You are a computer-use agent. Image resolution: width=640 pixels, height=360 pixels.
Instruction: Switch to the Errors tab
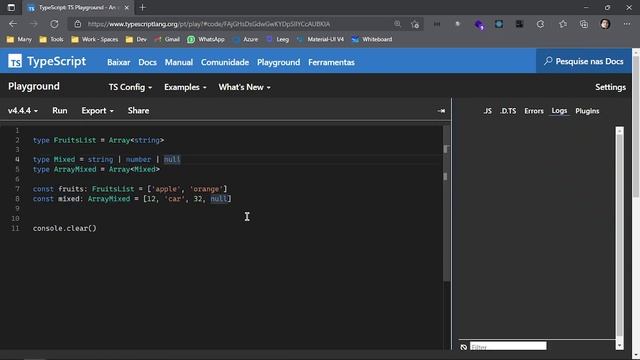pyautogui.click(x=534, y=111)
